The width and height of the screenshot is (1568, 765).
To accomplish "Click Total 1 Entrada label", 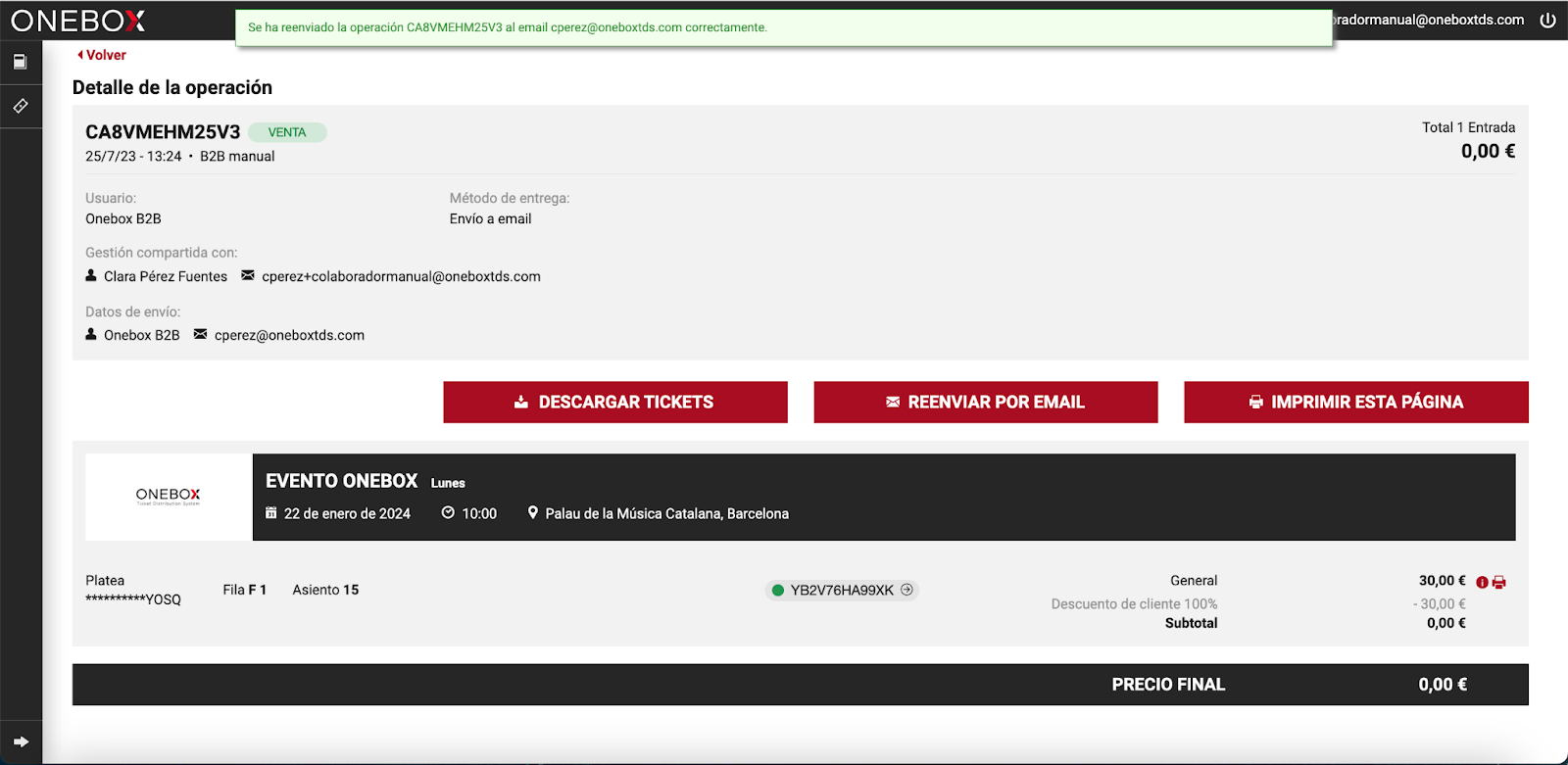I will coord(1468,127).
